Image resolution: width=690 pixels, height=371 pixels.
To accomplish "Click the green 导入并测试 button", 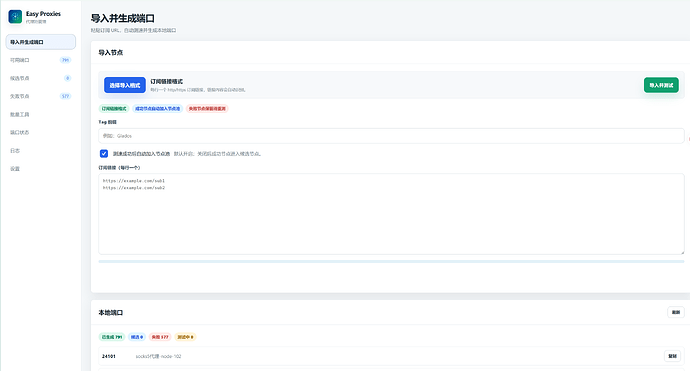I will coord(661,85).
